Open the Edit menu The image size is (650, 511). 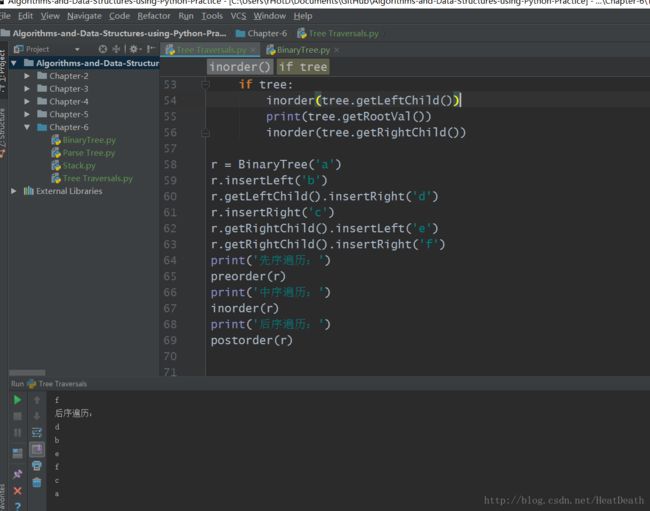25,16
